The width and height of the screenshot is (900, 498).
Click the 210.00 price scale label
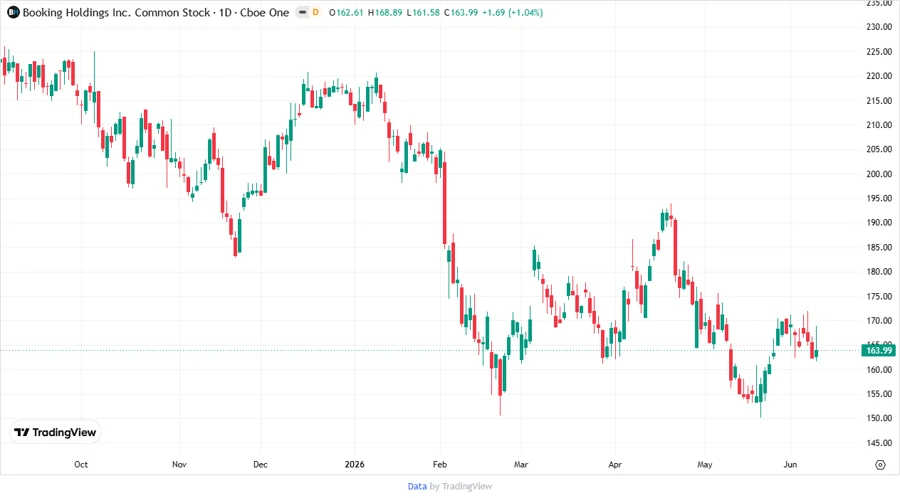tap(879, 125)
